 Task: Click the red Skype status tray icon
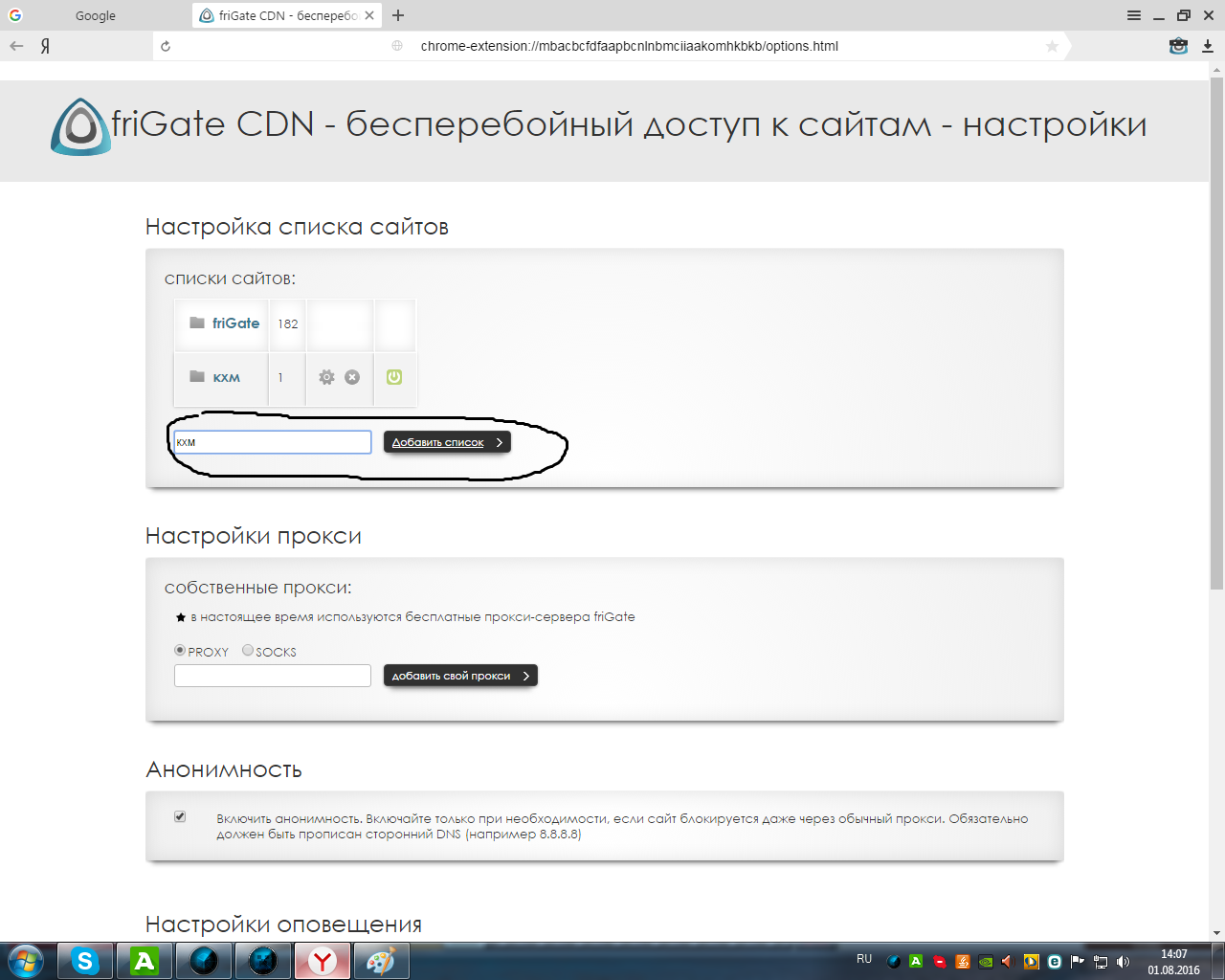pyautogui.click(x=940, y=962)
